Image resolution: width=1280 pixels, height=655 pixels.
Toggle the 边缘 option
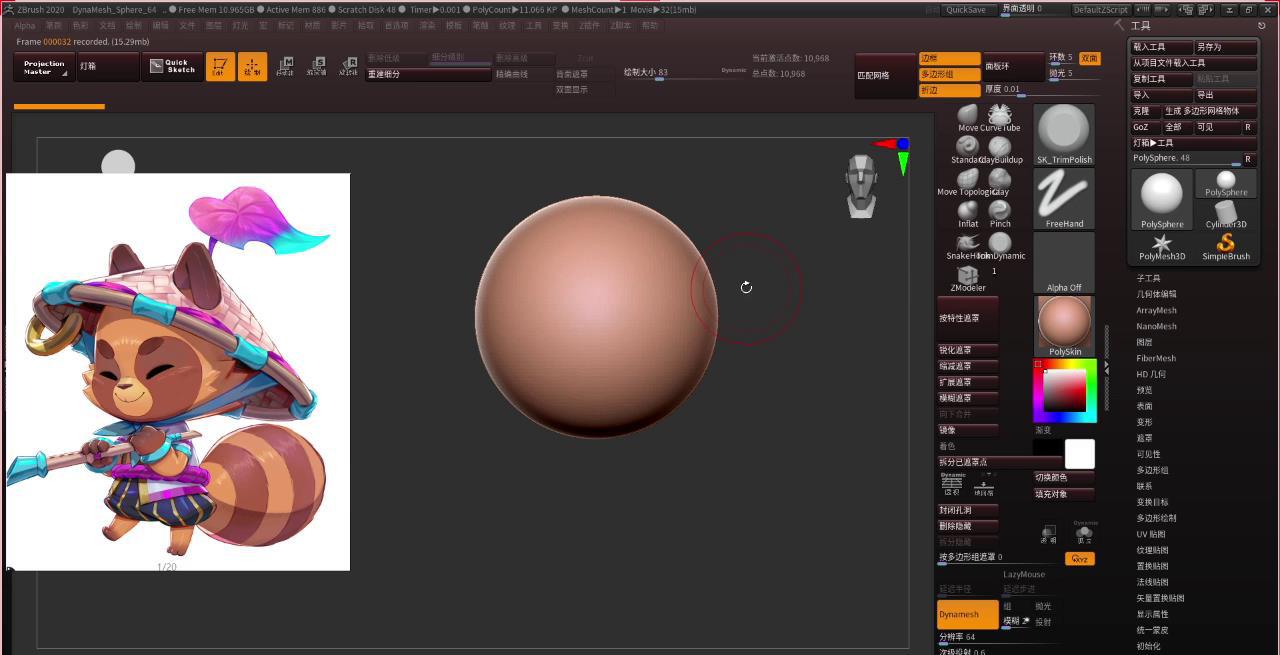[949, 58]
